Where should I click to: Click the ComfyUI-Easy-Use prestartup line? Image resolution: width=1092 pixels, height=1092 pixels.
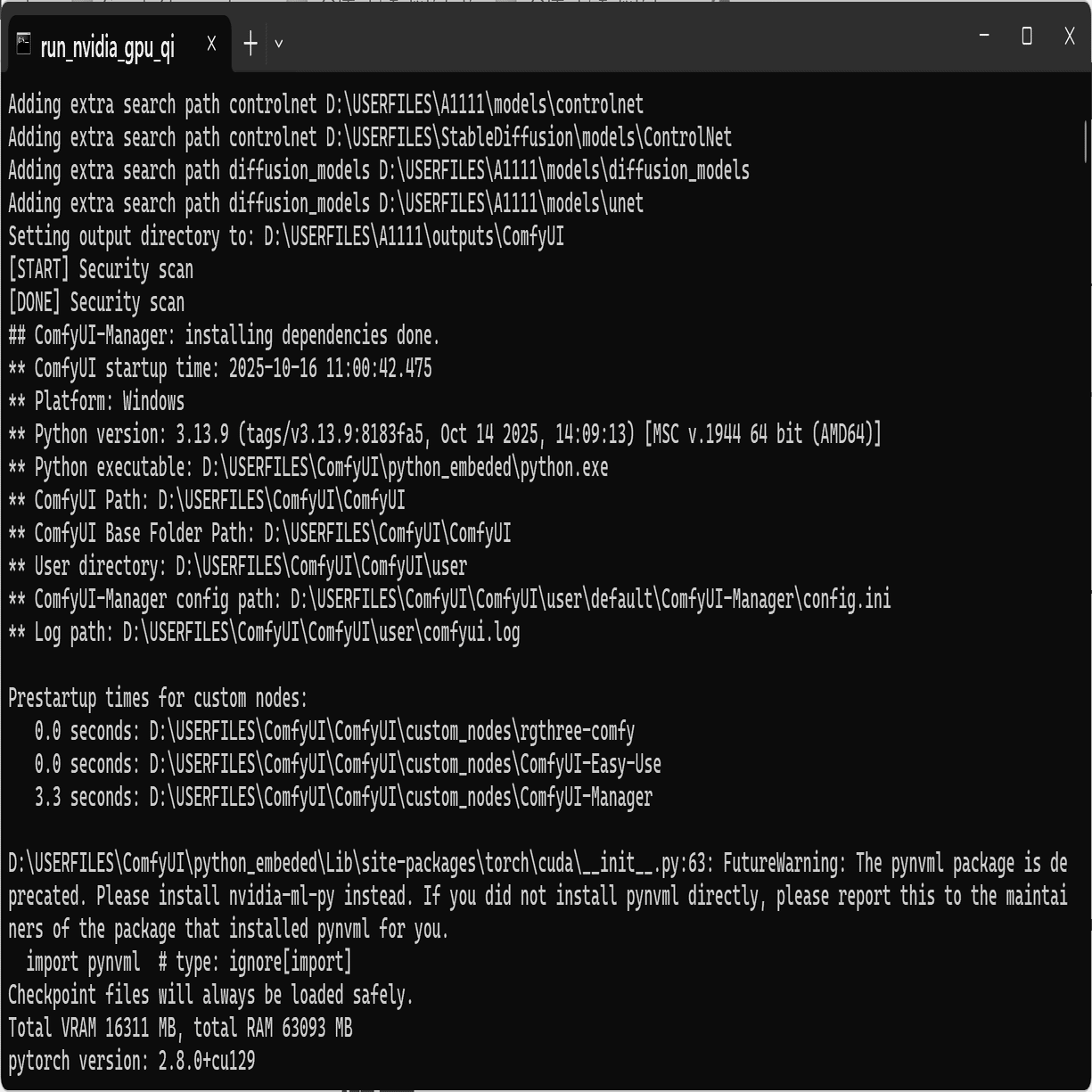(x=348, y=765)
